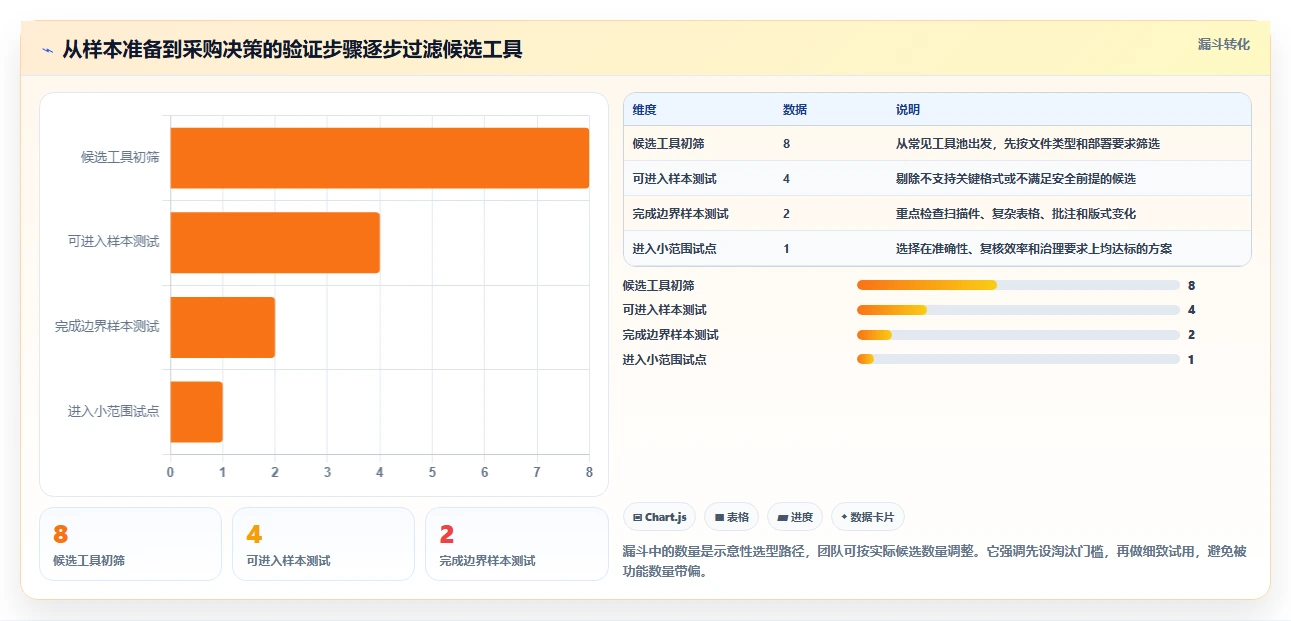1291x621 pixels.
Task: Click the 进入小范围试点 bar in chart
Action: click(197, 411)
